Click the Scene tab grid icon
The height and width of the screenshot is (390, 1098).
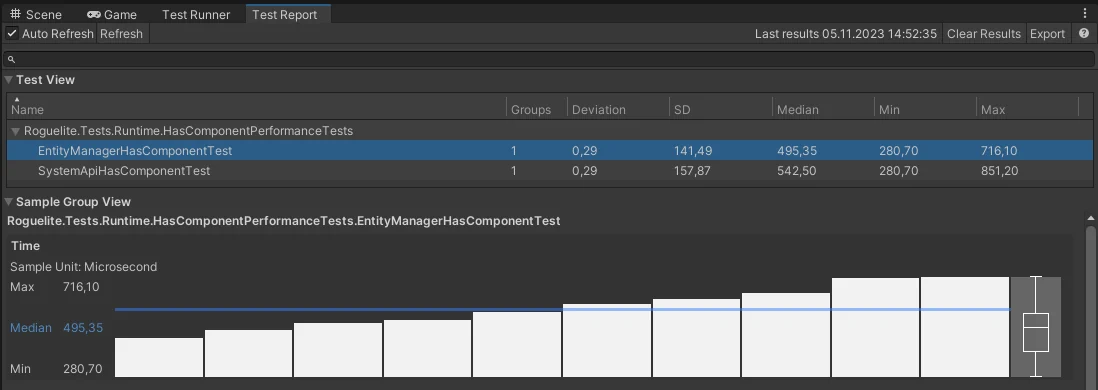click(15, 14)
